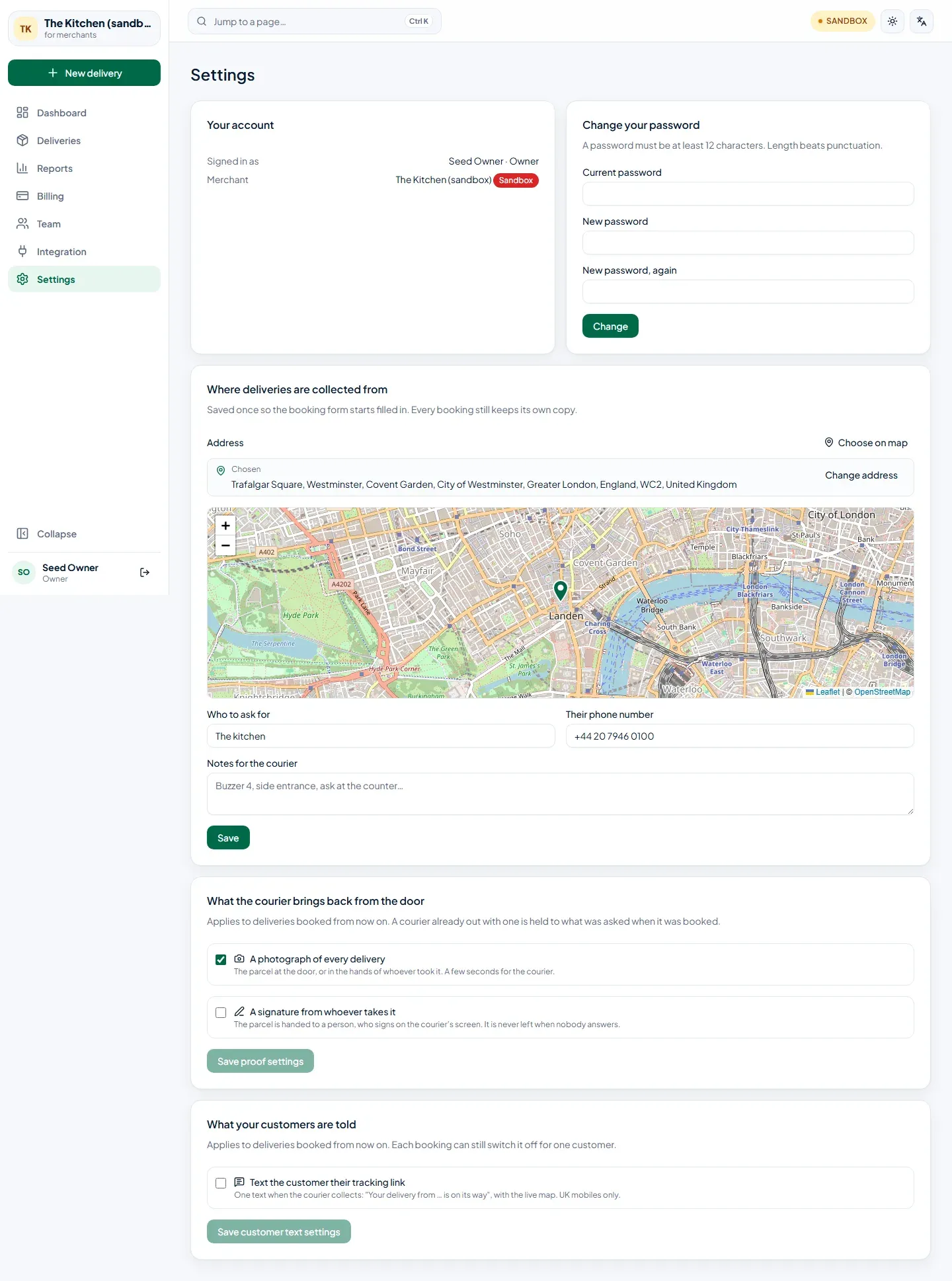Open the Team page

(84, 224)
